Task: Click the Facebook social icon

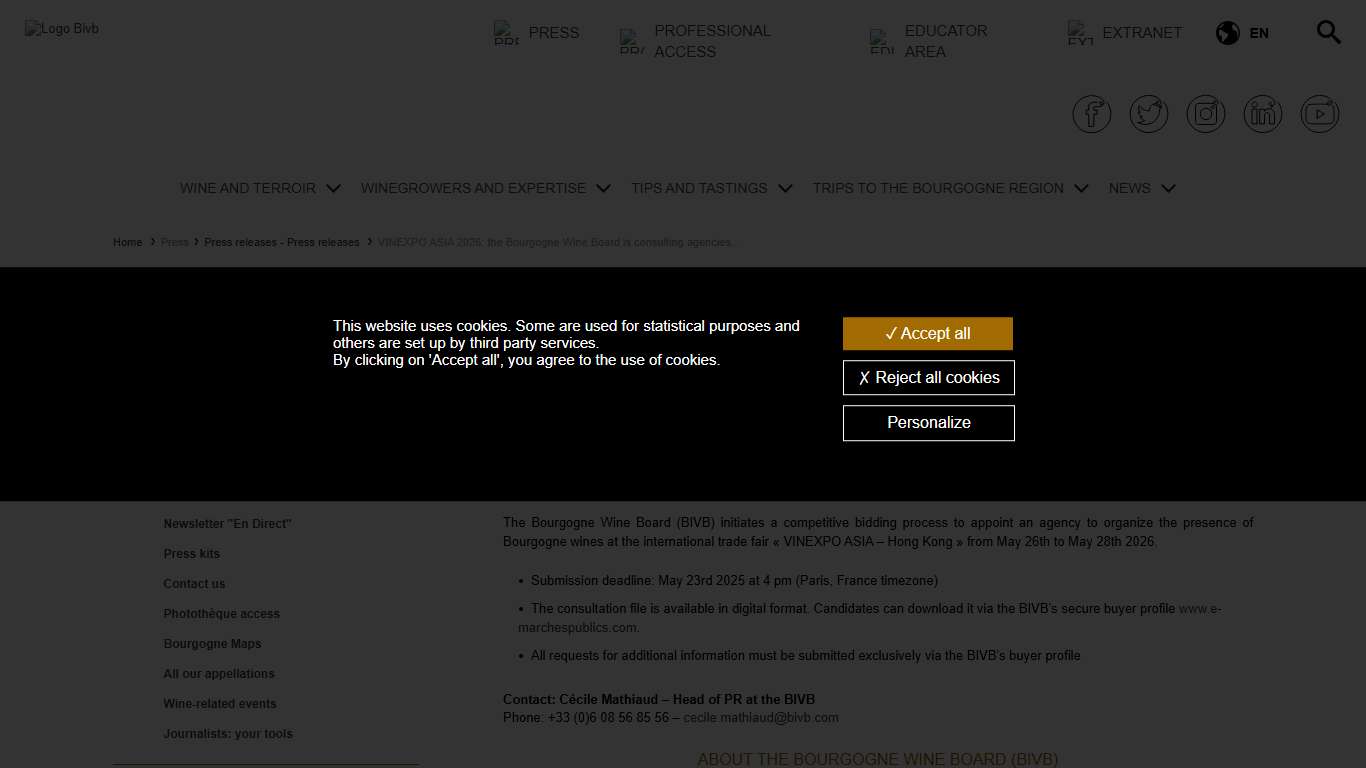Action: pyautogui.click(x=1091, y=114)
